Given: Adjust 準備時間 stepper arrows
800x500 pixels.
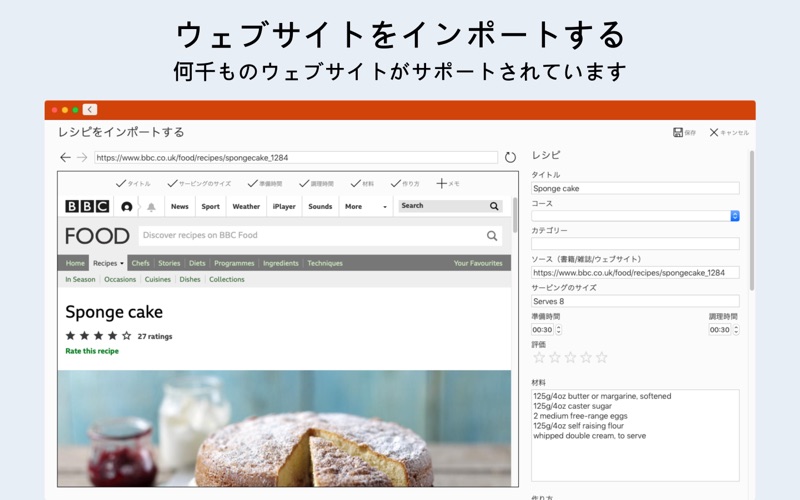Looking at the screenshot, I should point(559,330).
